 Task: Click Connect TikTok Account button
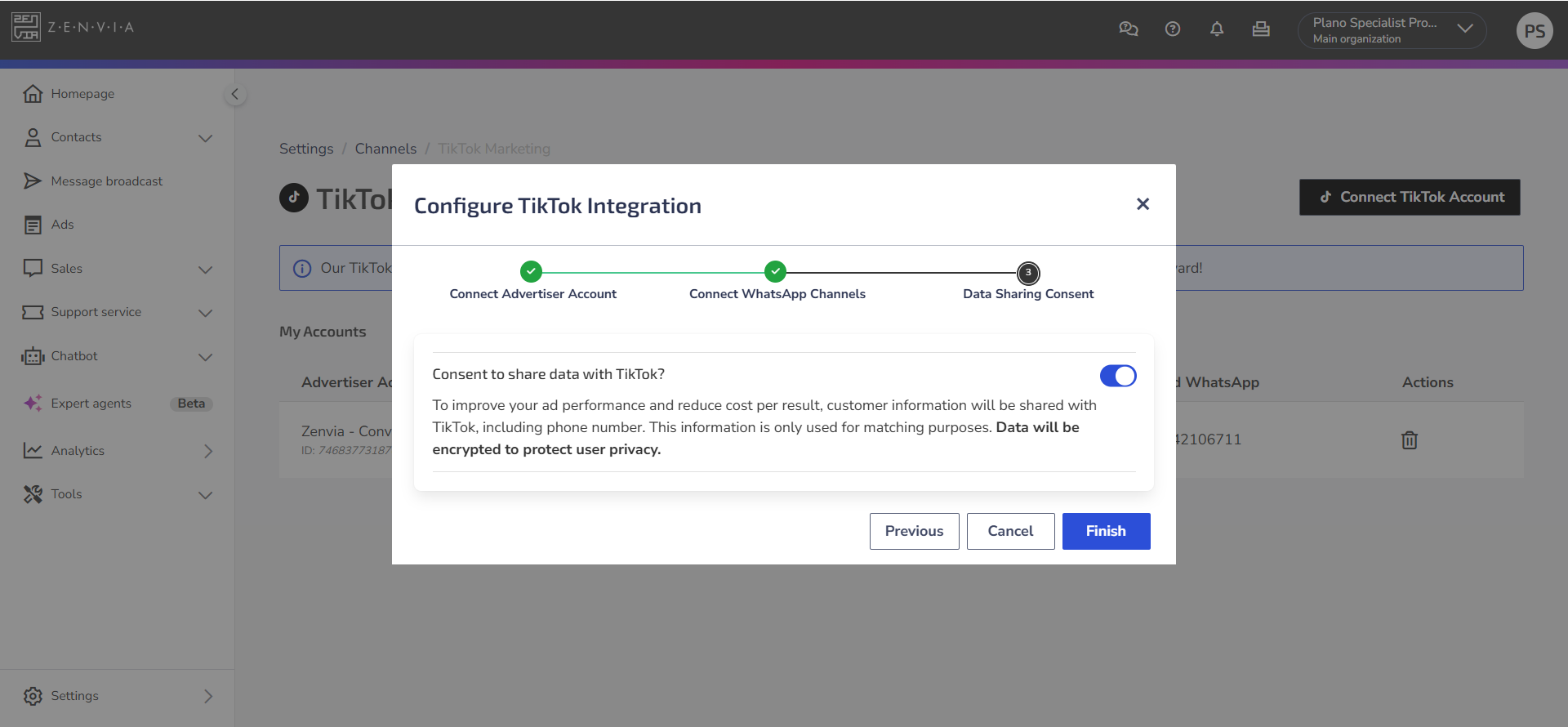pyautogui.click(x=1410, y=197)
